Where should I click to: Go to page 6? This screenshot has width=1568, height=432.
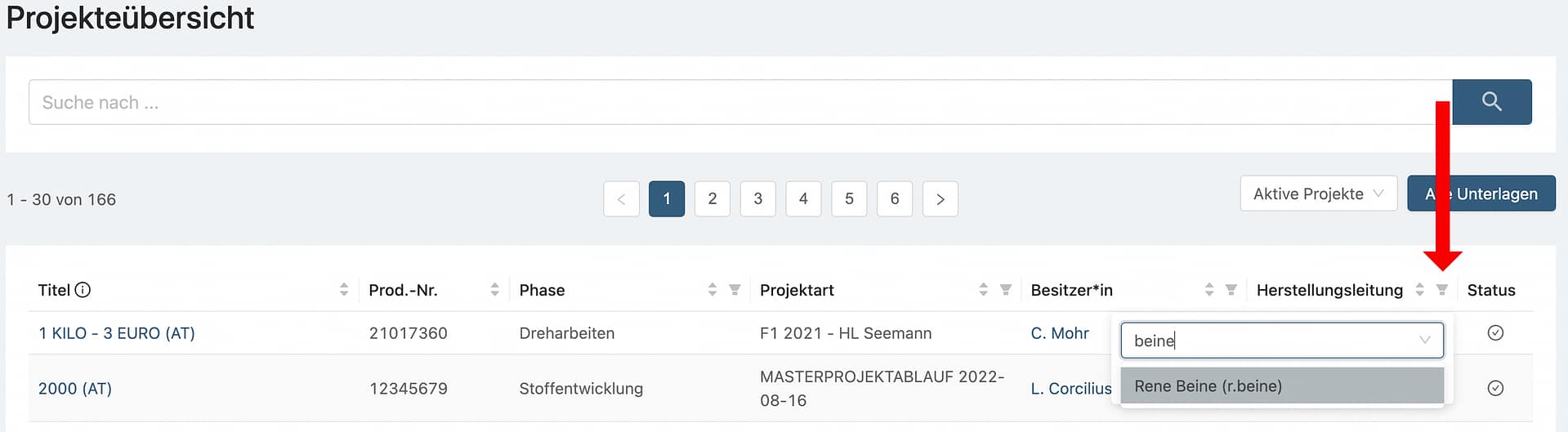(895, 198)
